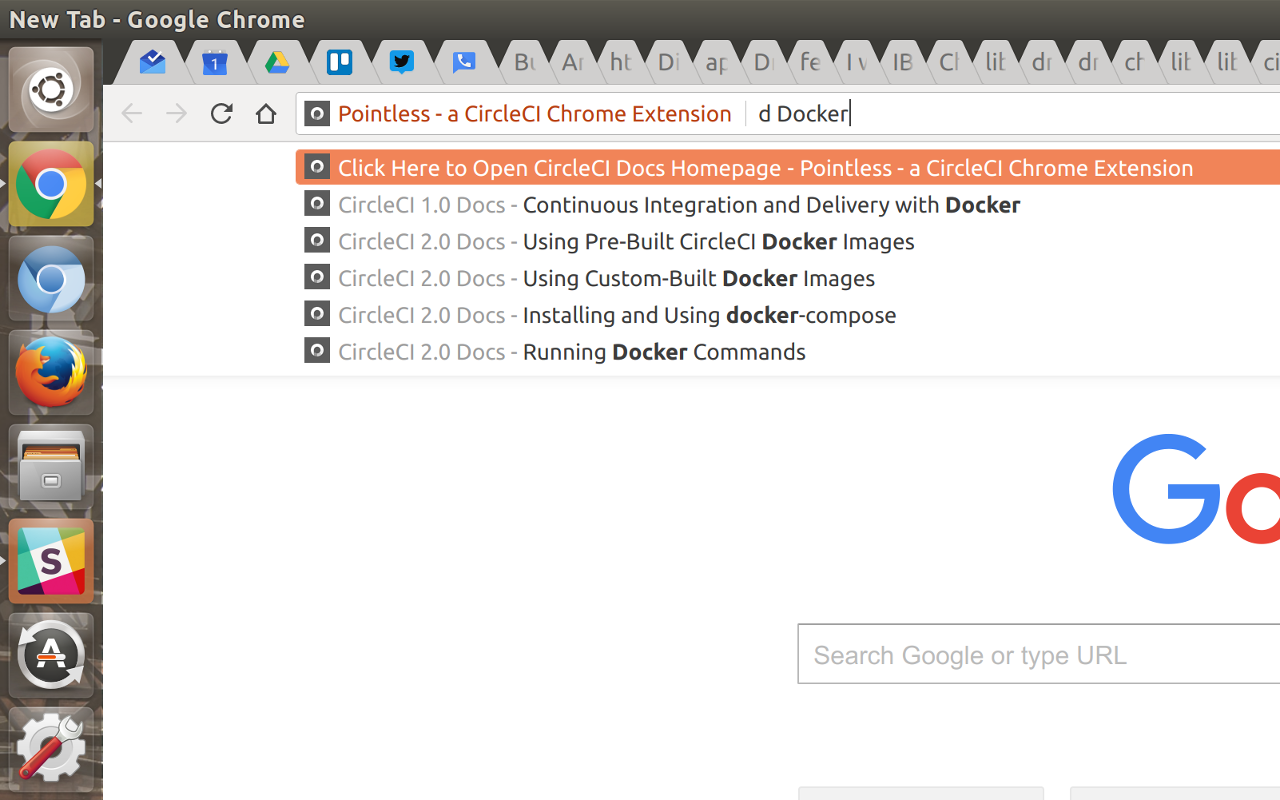Click the Pointless extension icon in omnibox

pyautogui.click(x=317, y=114)
